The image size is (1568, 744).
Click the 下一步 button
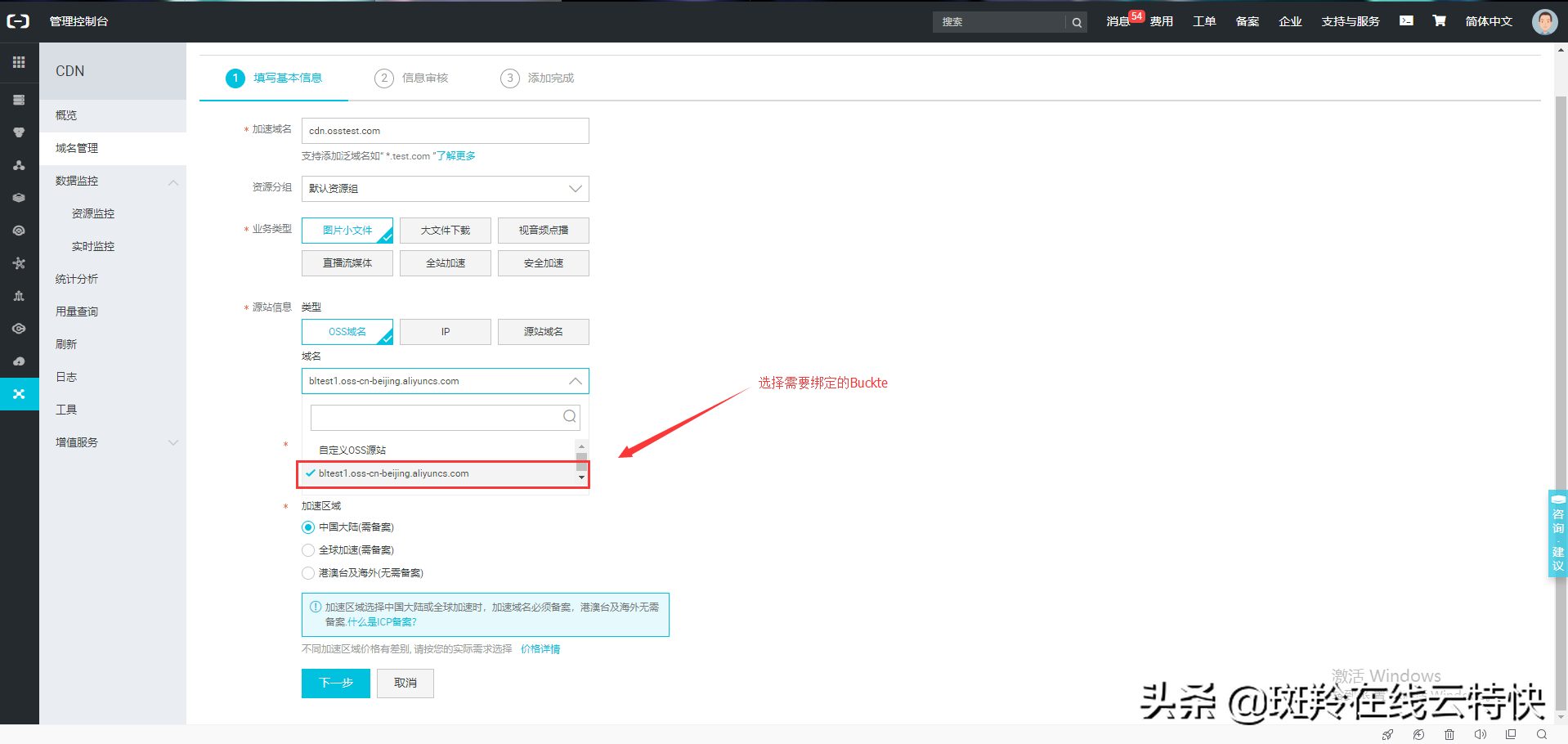click(x=336, y=683)
